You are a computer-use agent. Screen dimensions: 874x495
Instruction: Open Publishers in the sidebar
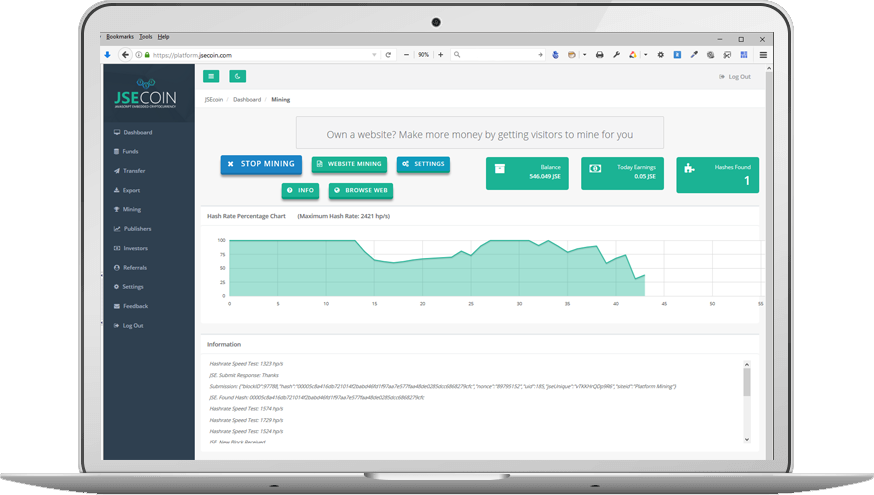133,229
